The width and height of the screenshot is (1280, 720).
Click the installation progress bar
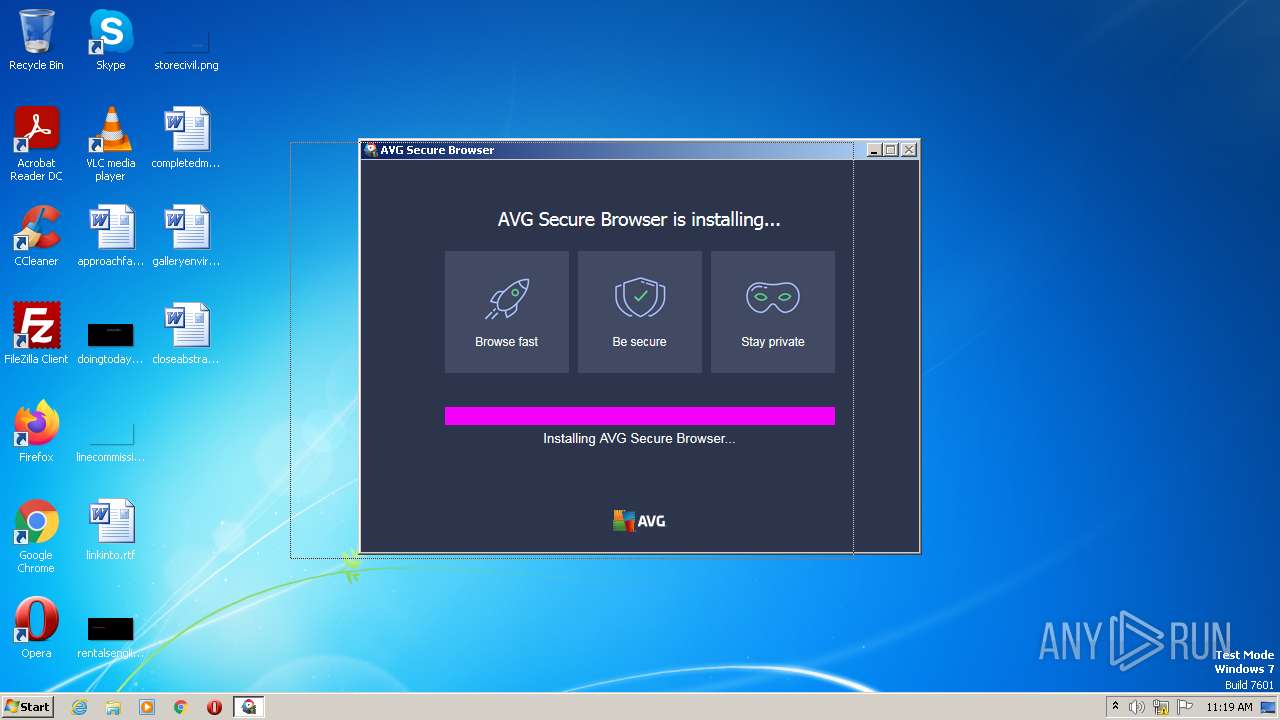[x=640, y=416]
